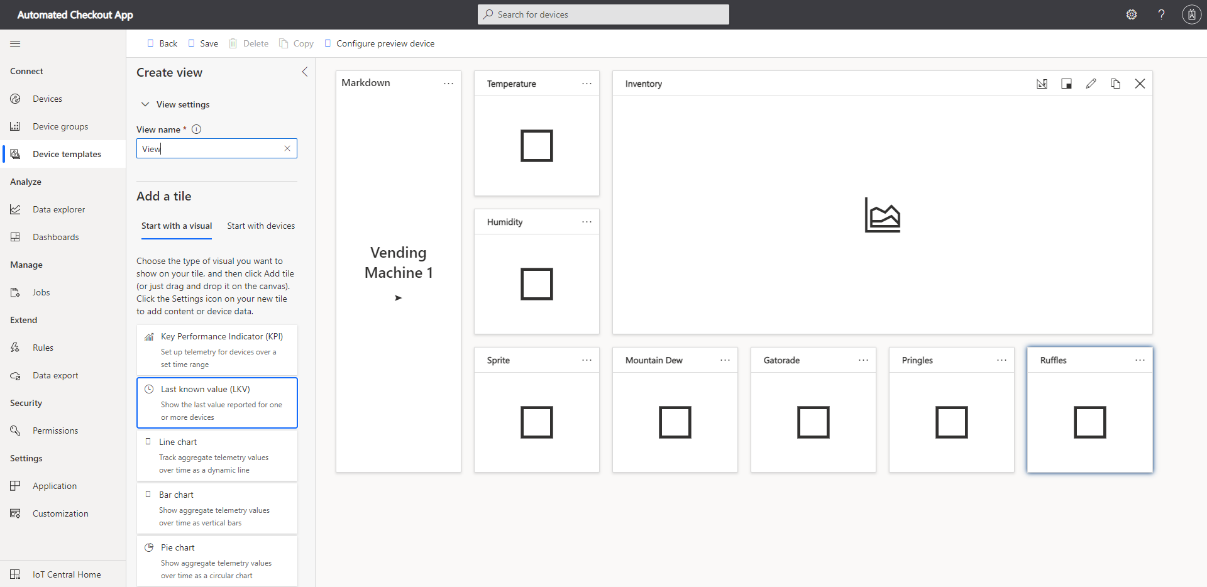
Task: Click Inventory tile size icon
Action: tap(1066, 84)
